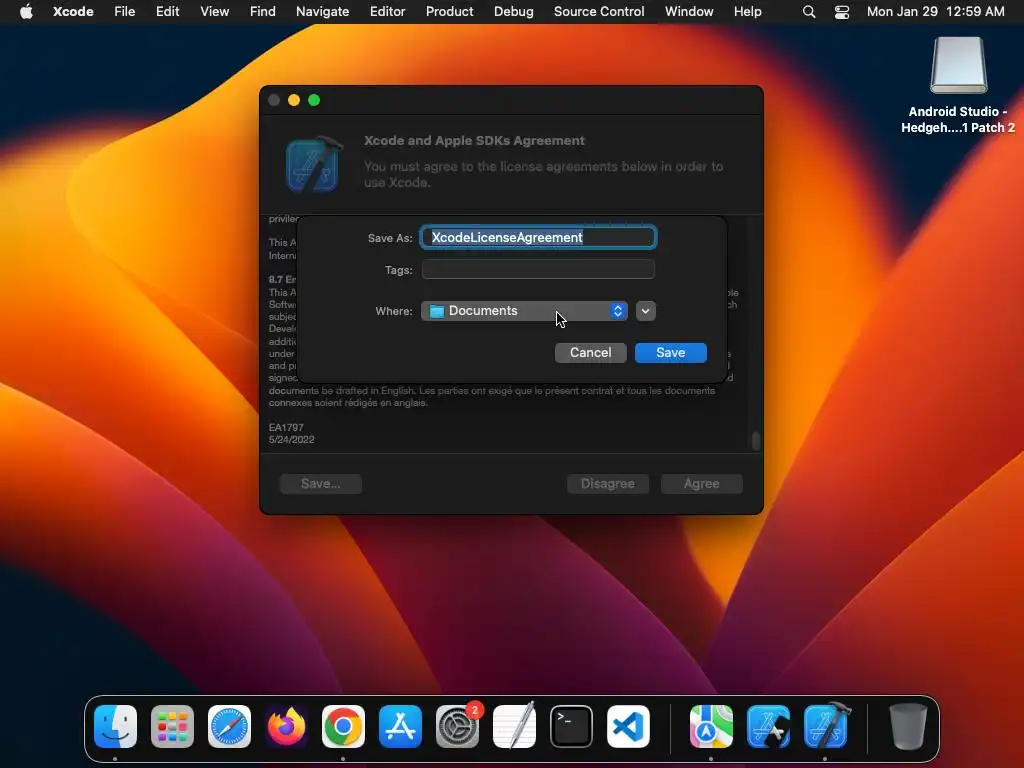Click the Xcode hammer icon in the Dock
This screenshot has width=1024, height=768.
[x=825, y=726]
